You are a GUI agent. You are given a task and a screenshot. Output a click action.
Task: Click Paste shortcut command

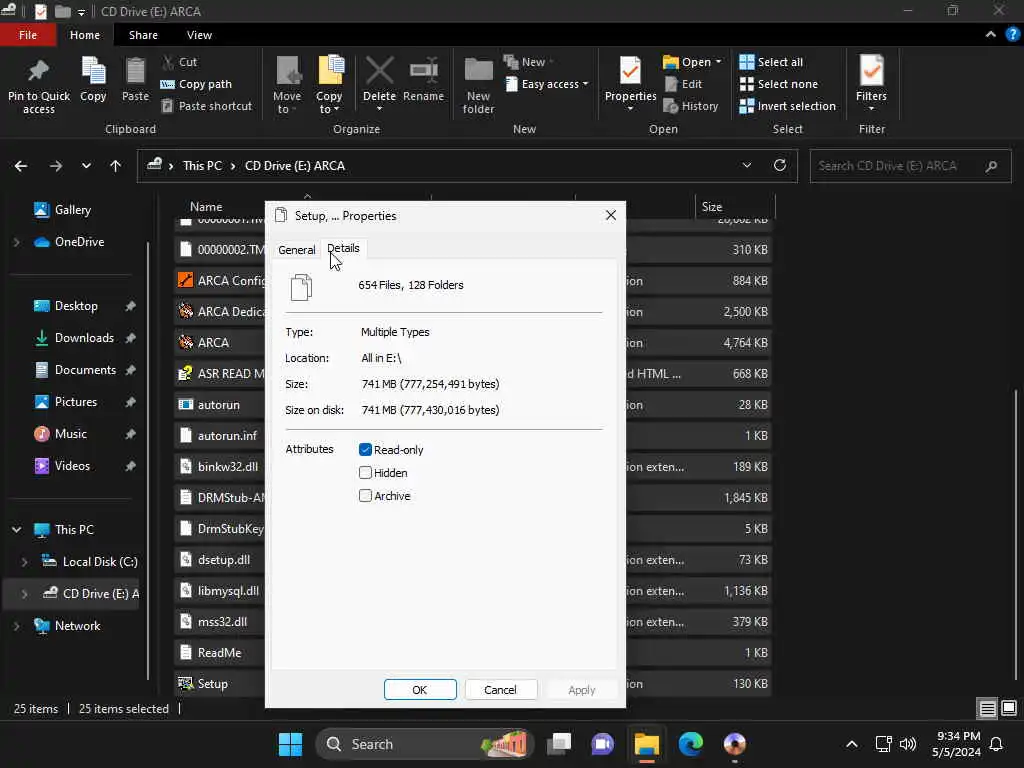[206, 106]
